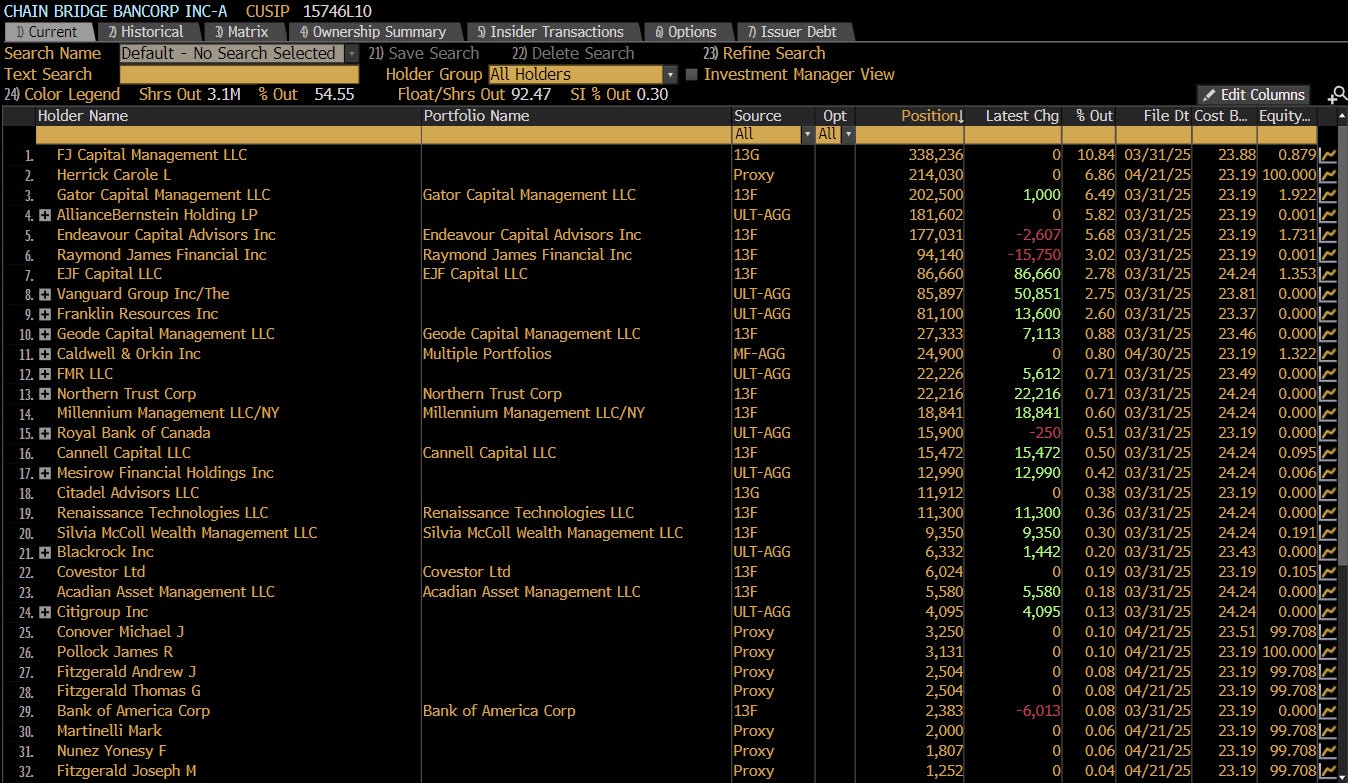Expand FMR LLC holder row
1348x783 pixels.
pos(45,374)
